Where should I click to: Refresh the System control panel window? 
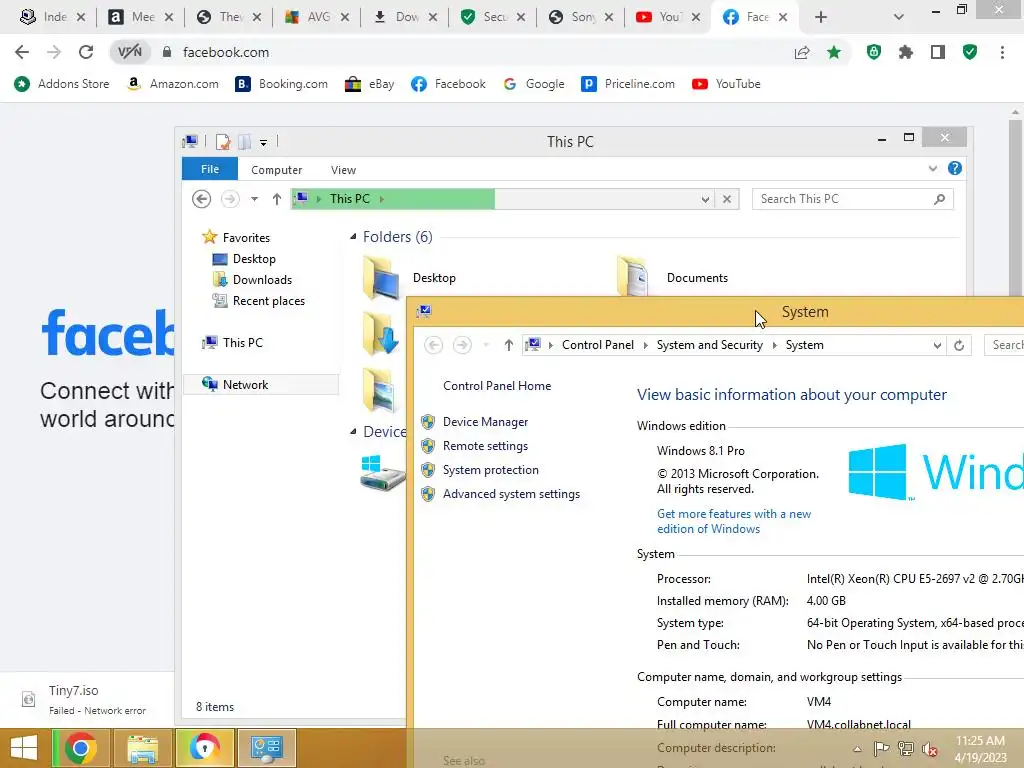[959, 345]
